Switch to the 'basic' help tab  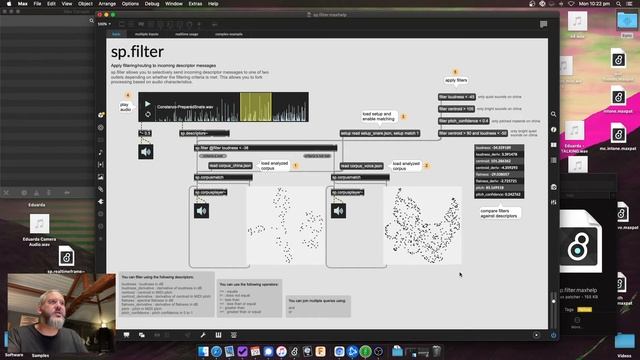(x=116, y=34)
